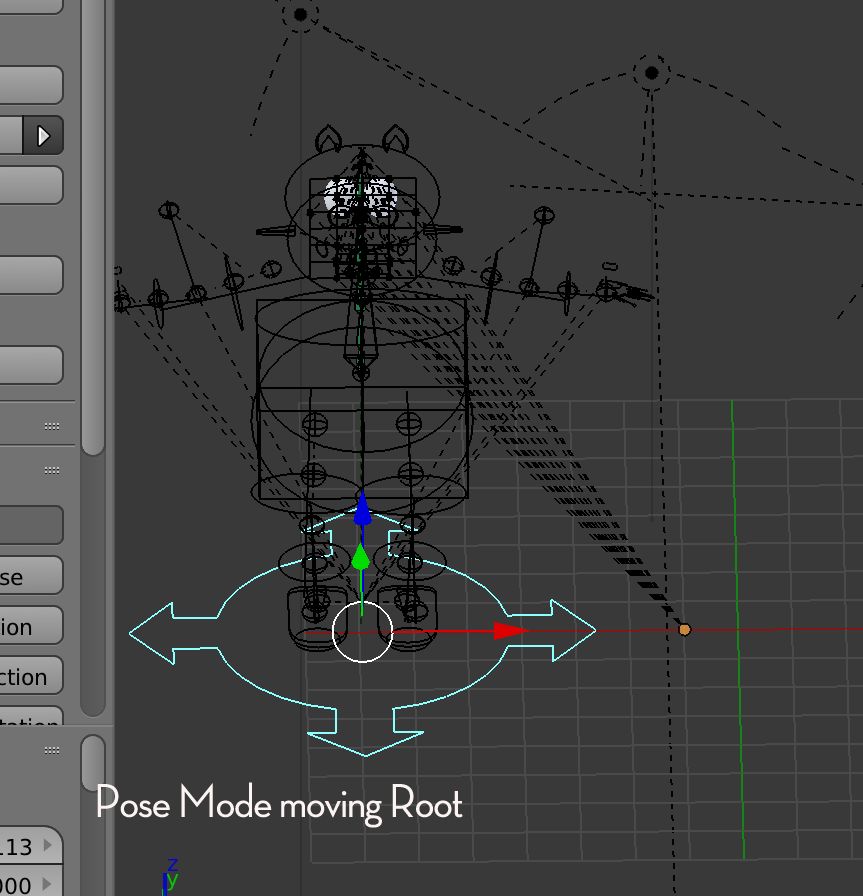This screenshot has height=896, width=863.
Task: Click the white circle at the manipulator center
Action: click(362, 631)
